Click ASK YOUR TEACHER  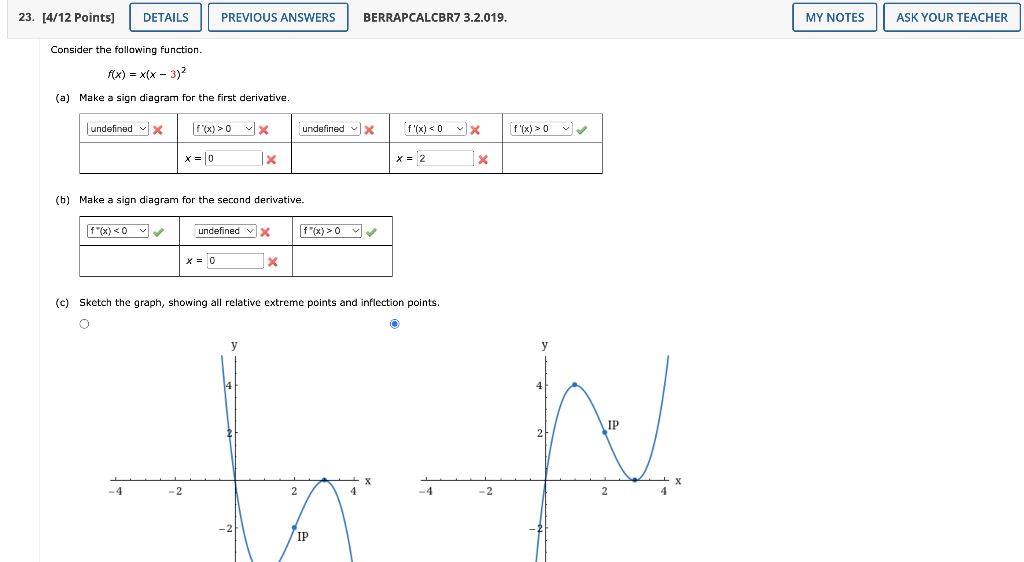[952, 18]
